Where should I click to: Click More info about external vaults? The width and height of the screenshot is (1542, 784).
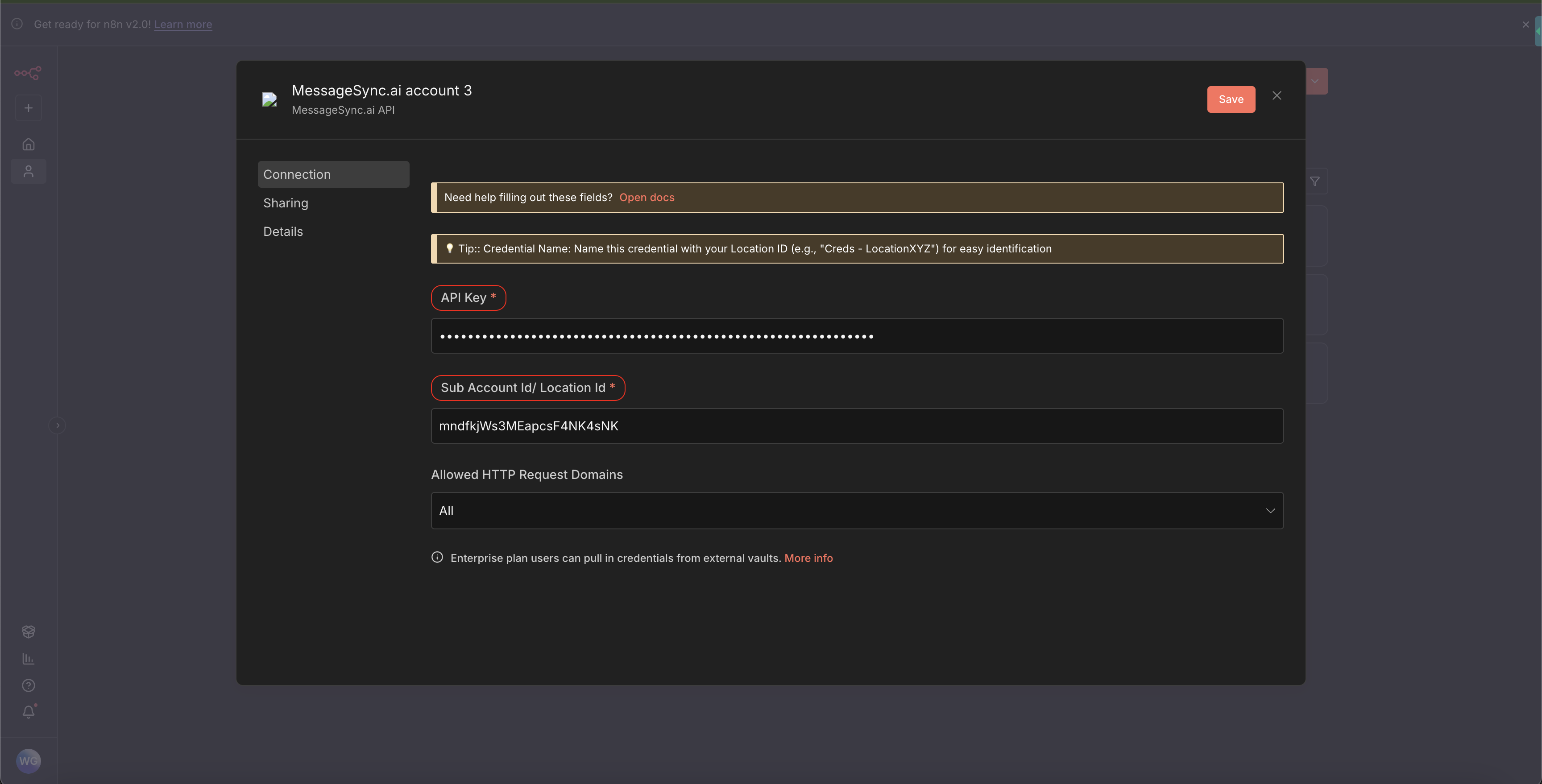(809, 558)
